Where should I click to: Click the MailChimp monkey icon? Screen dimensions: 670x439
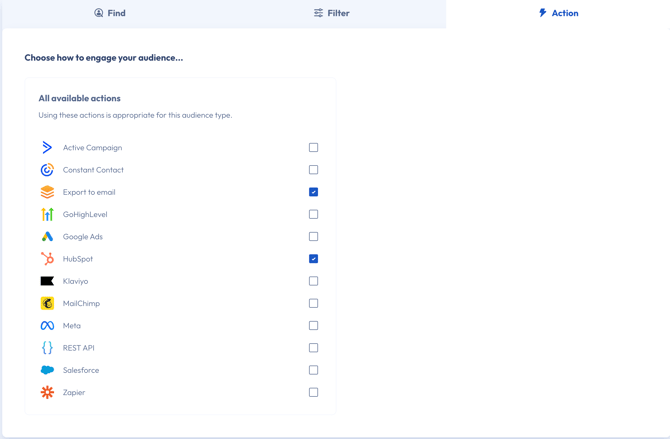tap(47, 304)
